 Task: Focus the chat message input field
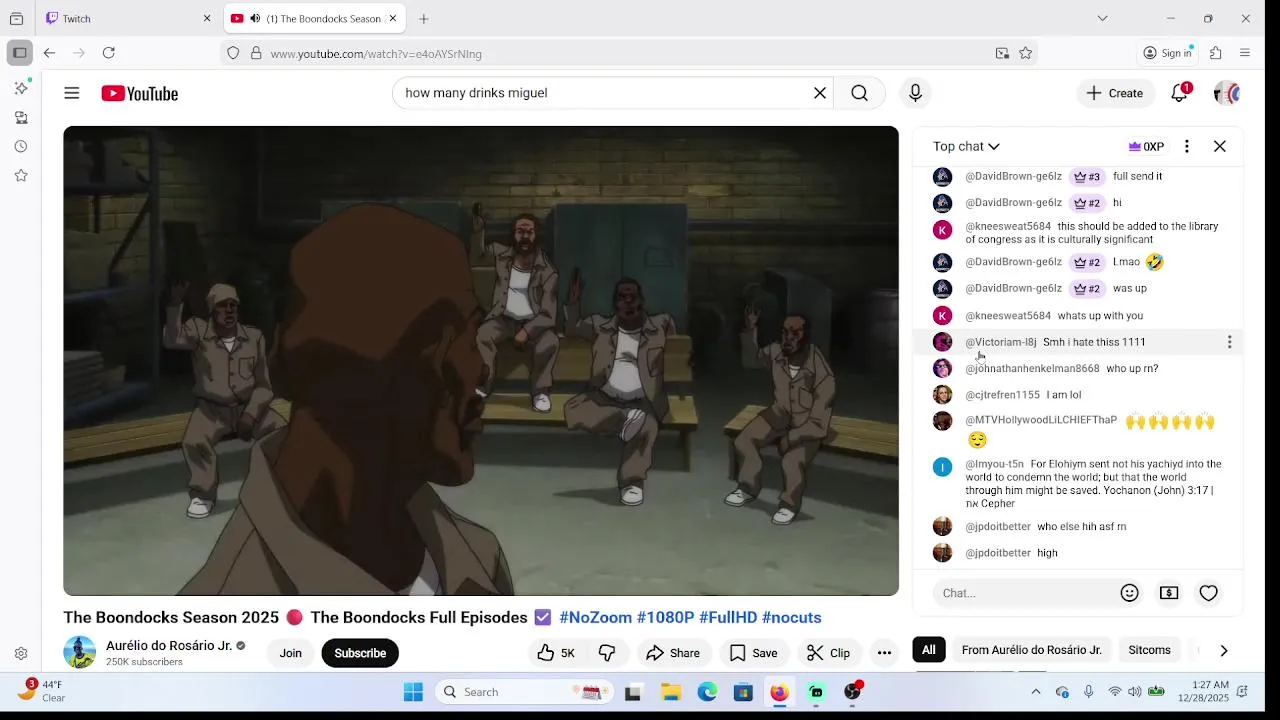[1025, 593]
